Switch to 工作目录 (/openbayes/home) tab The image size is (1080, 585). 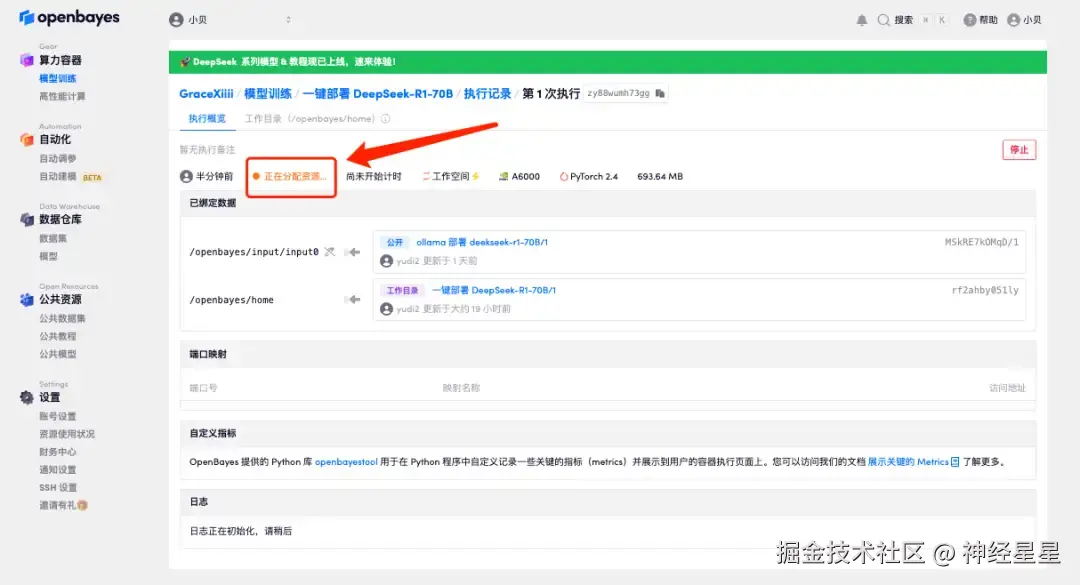pyautogui.click(x=310, y=119)
